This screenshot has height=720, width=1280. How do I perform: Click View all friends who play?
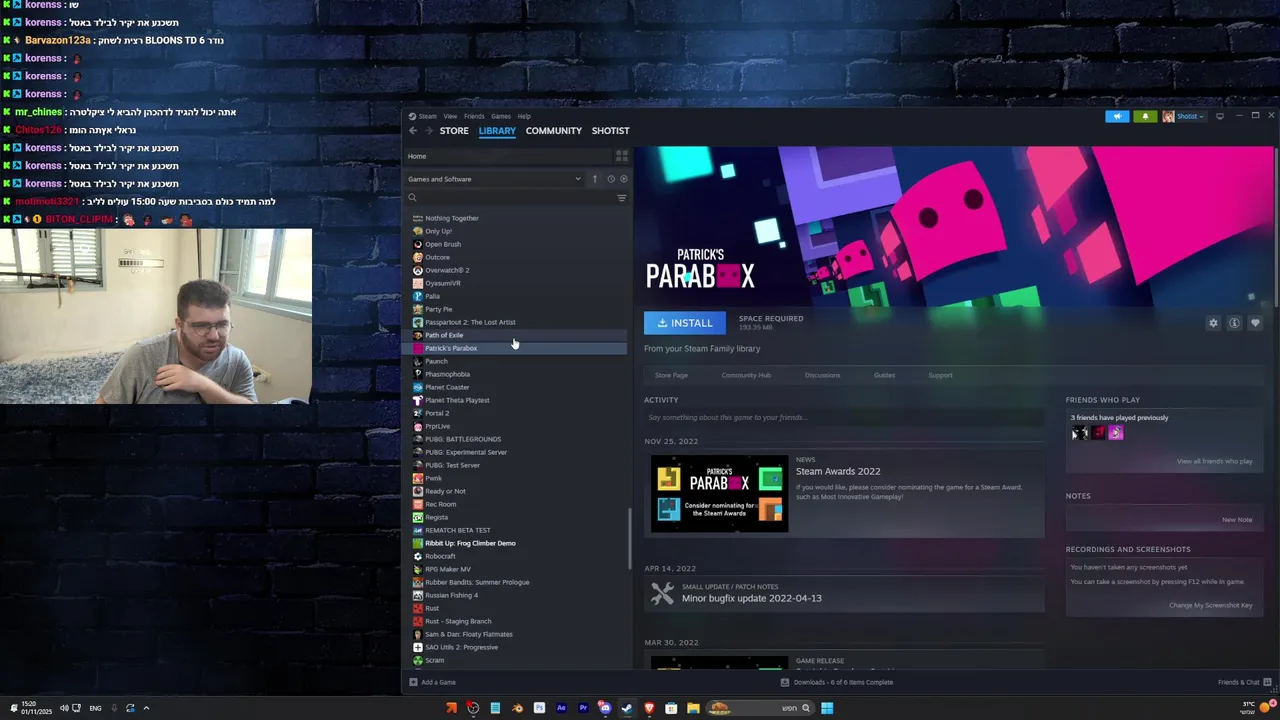(x=1214, y=461)
